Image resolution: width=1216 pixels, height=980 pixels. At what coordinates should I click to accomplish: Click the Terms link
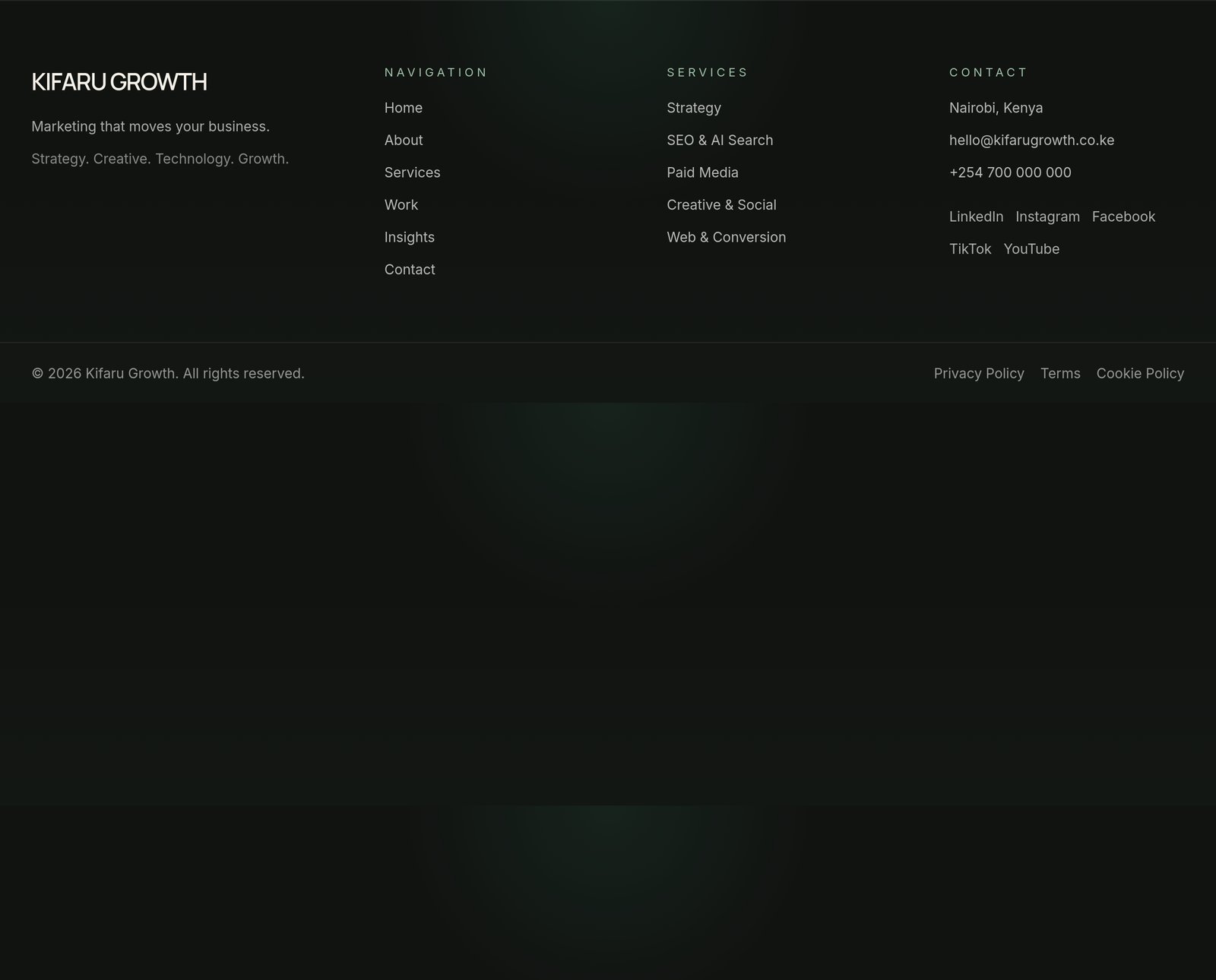[1060, 373]
